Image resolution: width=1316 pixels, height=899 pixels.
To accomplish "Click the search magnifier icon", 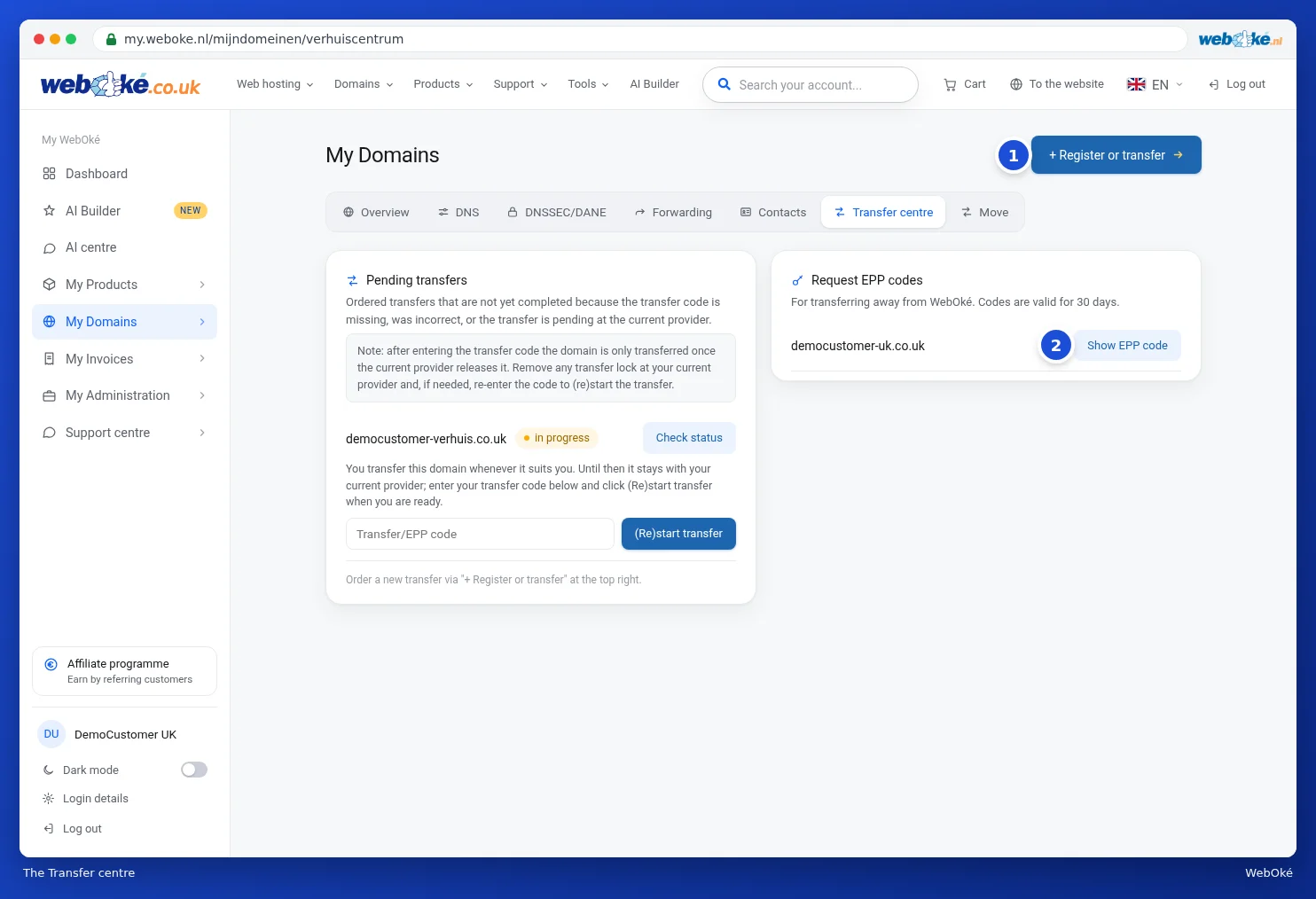I will pos(724,84).
